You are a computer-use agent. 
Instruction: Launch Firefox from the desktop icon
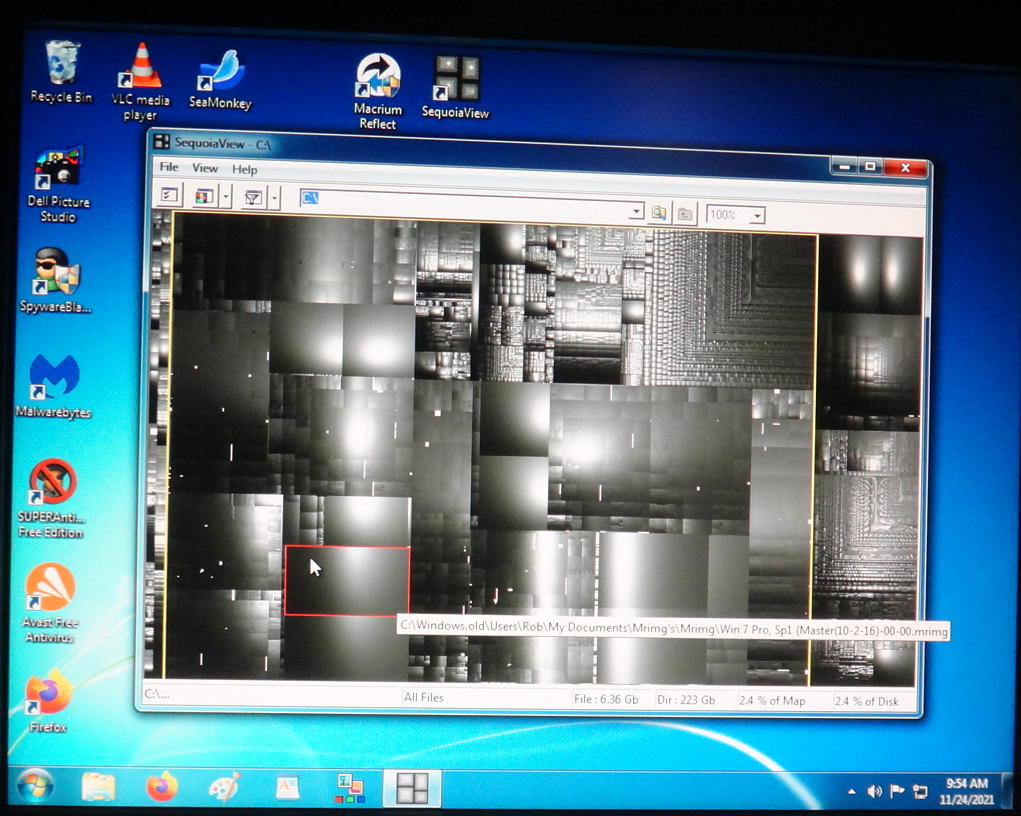pyautogui.click(x=48, y=702)
